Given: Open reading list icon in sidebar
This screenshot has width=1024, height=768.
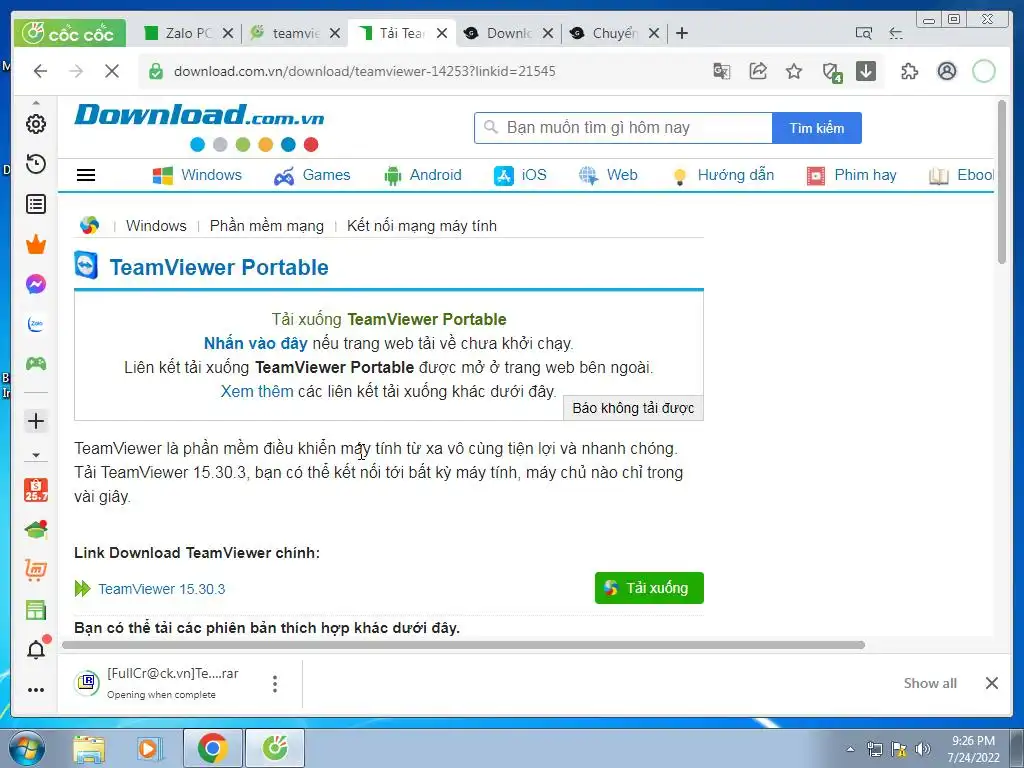Looking at the screenshot, I should 36,204.
